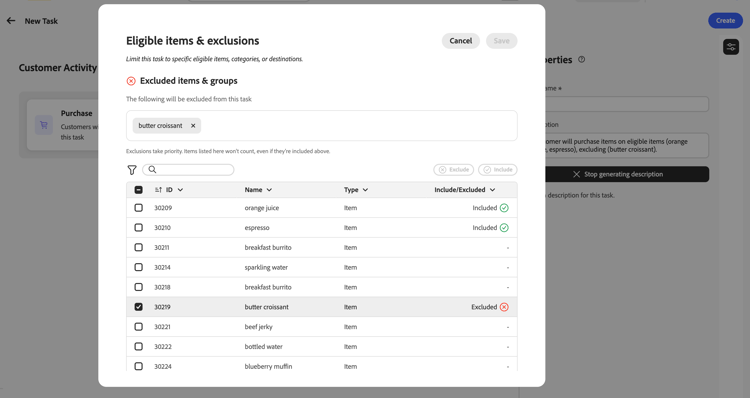Check the box for espresso row 30210

pyautogui.click(x=139, y=228)
